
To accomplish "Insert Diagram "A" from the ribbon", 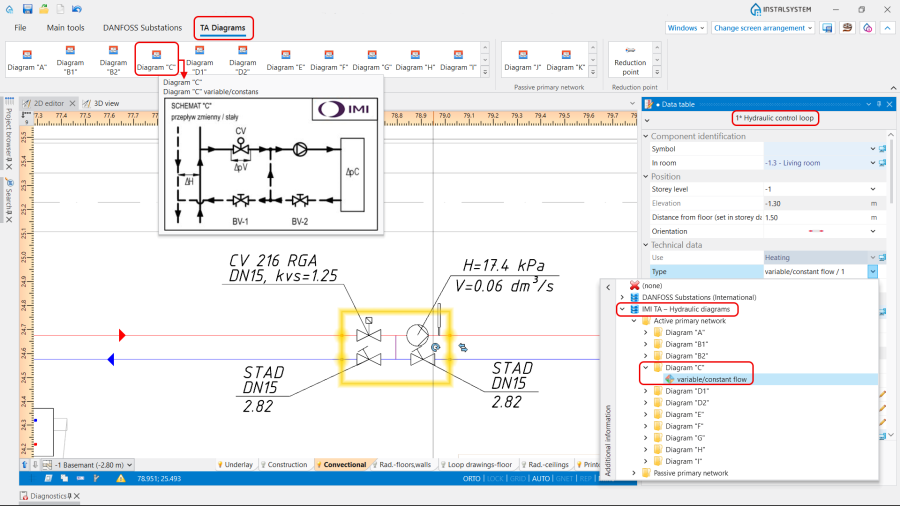I will pyautogui.click(x=27, y=58).
